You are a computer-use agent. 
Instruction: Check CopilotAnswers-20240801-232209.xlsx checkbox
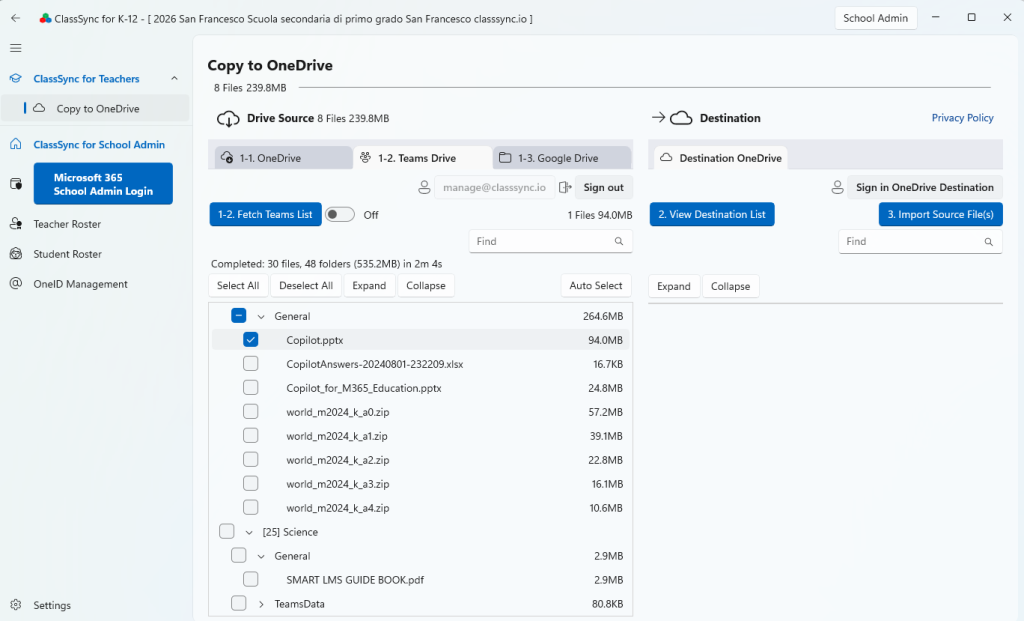tap(251, 364)
